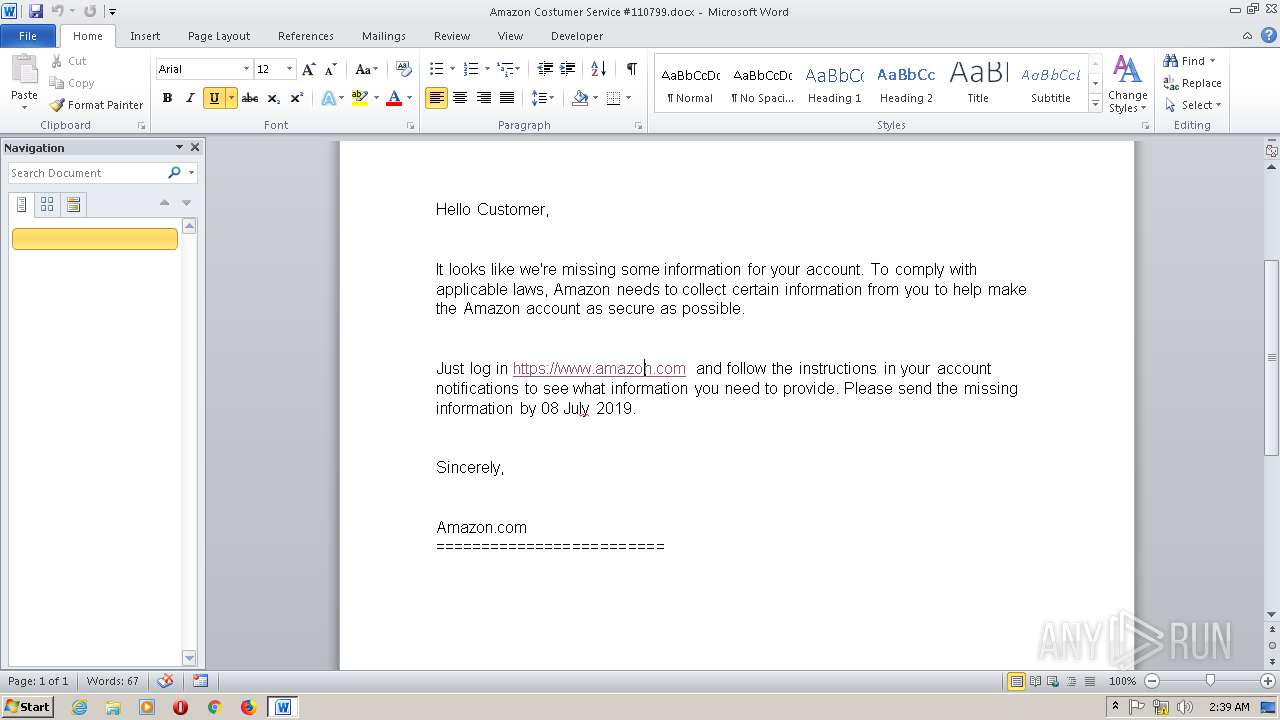Open Change Styles menu
The image size is (1280, 720).
[1127, 84]
